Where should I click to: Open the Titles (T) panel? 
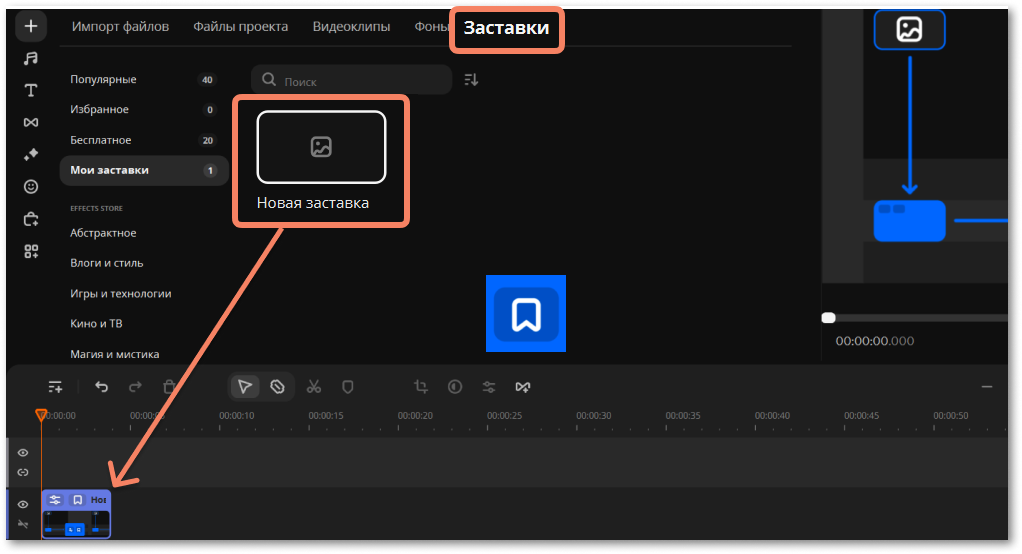[31, 90]
